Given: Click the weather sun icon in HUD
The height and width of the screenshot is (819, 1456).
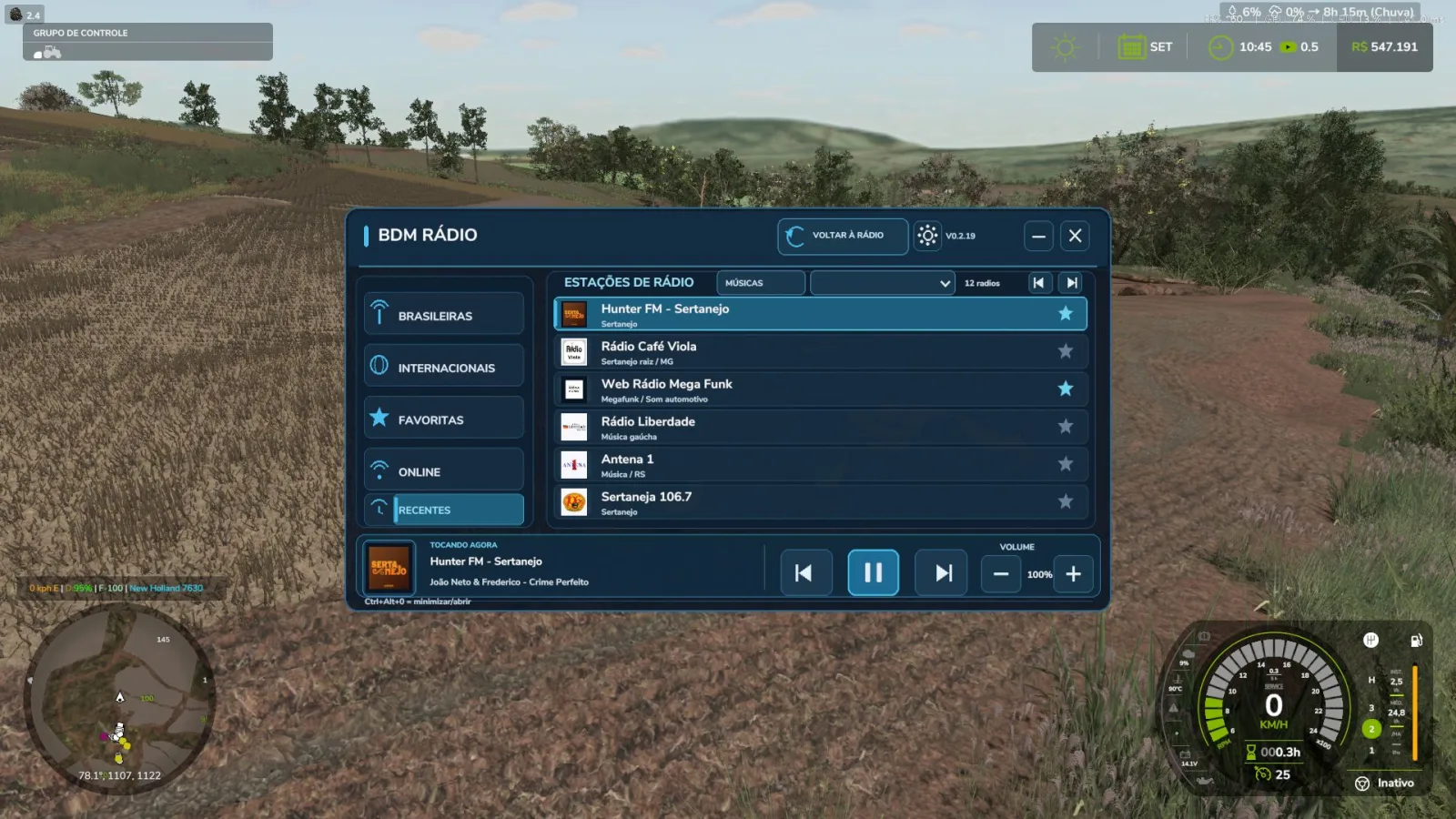Looking at the screenshot, I should click(1064, 47).
